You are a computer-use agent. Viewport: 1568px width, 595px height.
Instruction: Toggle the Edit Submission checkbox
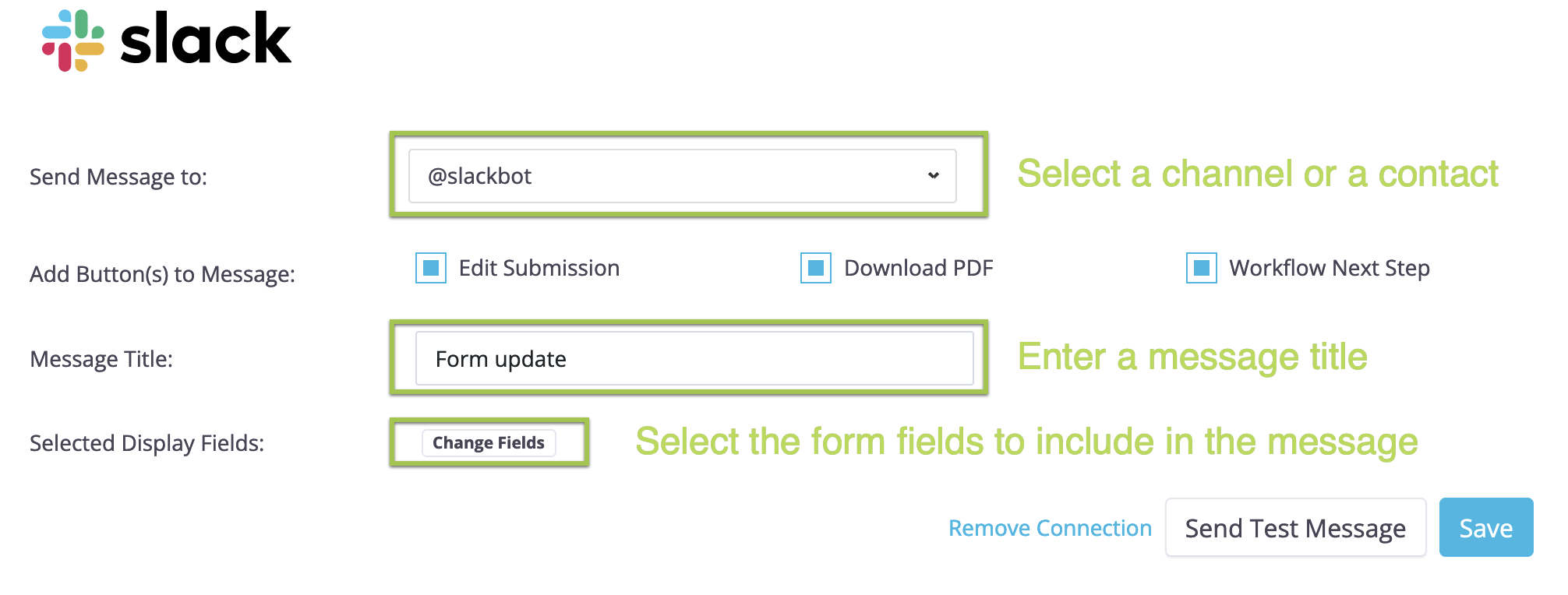click(x=431, y=268)
